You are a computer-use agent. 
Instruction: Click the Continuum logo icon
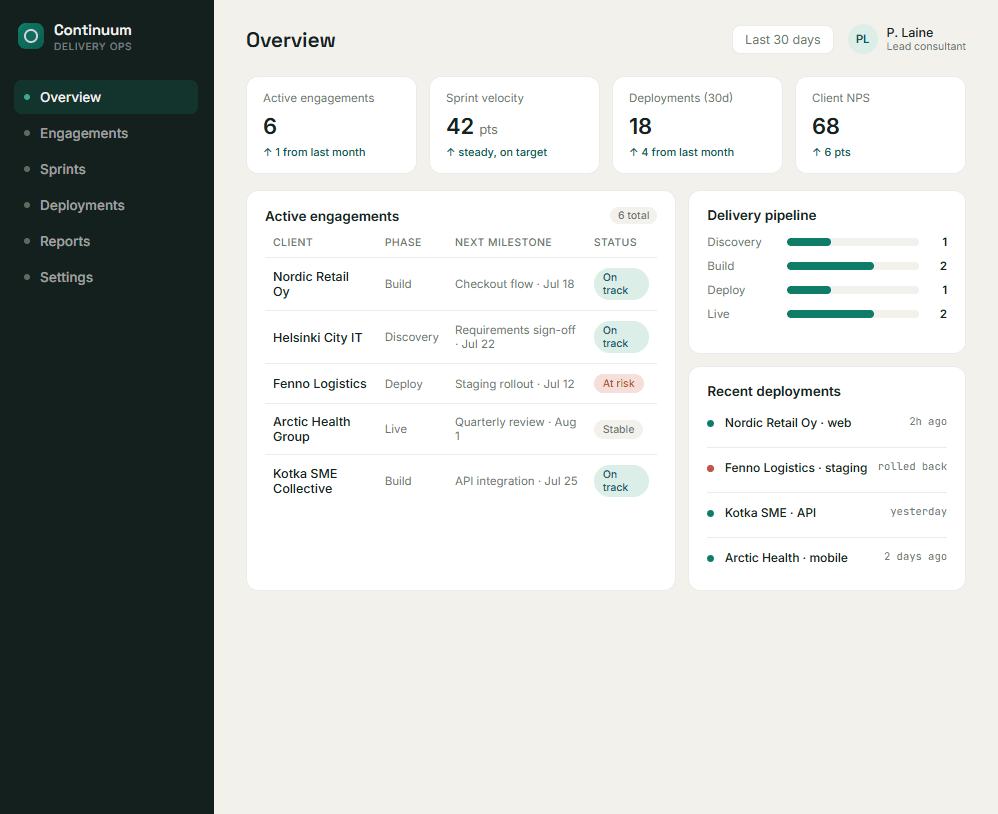tap(31, 36)
